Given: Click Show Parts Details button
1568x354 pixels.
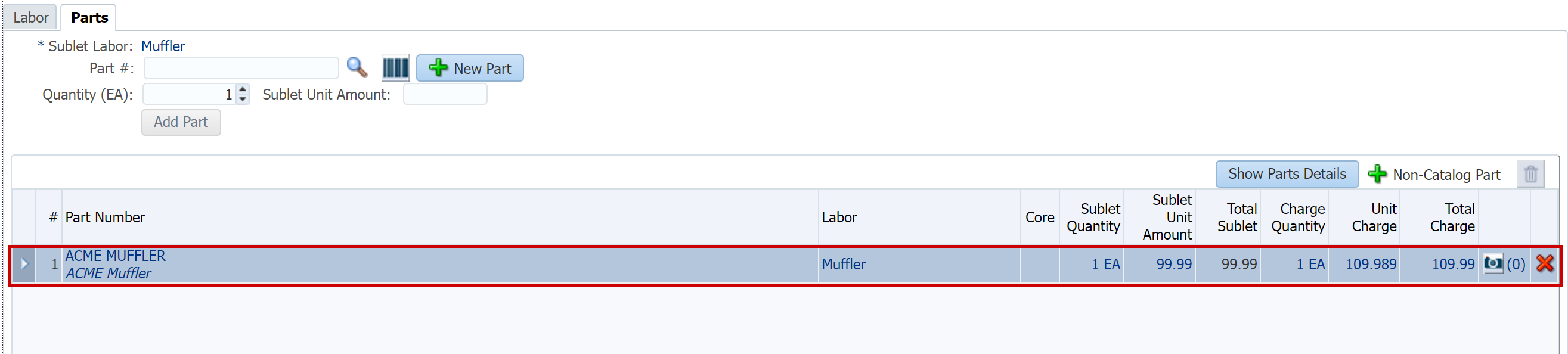Looking at the screenshot, I should [1287, 174].
